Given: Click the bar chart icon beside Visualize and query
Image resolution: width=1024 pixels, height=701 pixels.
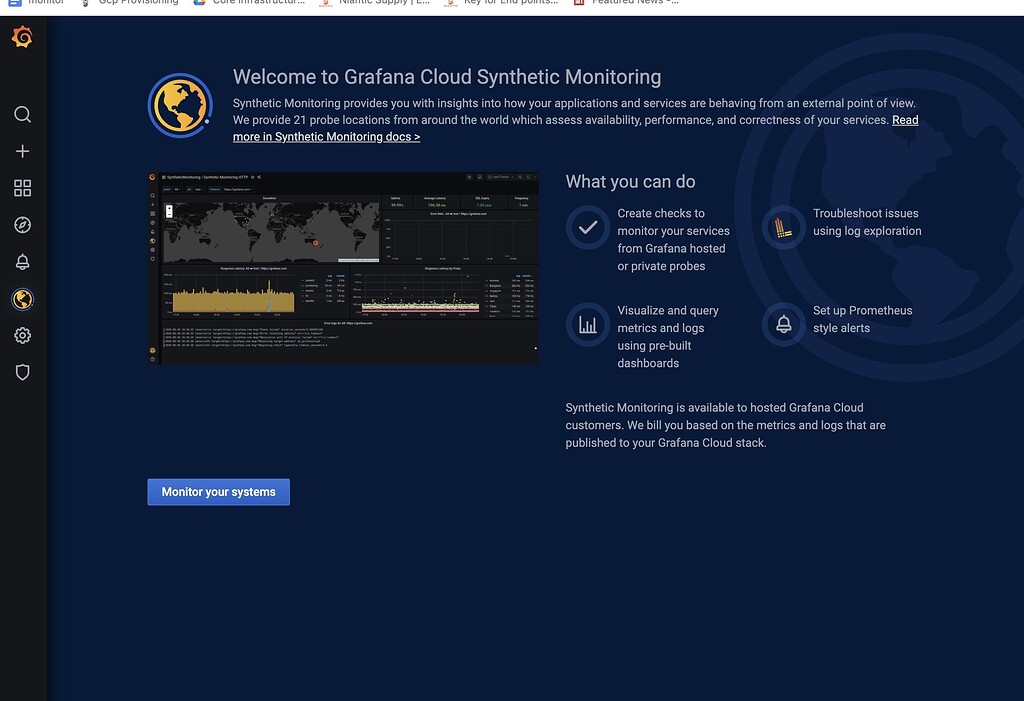Looking at the screenshot, I should (588, 324).
